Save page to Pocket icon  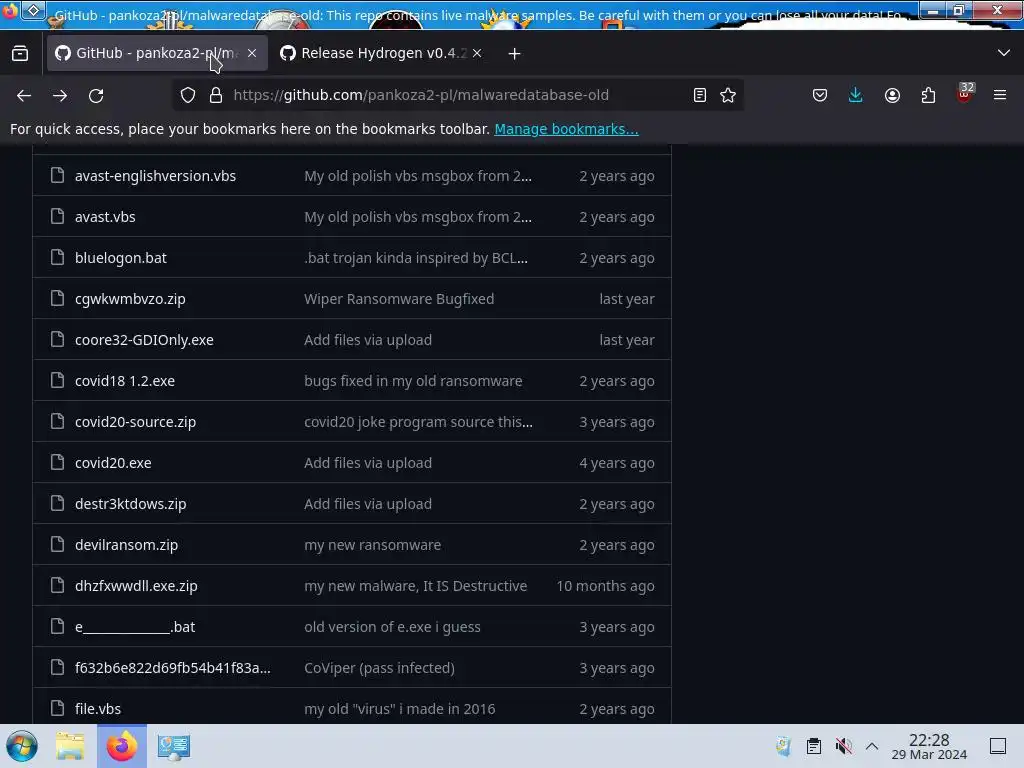tap(820, 95)
